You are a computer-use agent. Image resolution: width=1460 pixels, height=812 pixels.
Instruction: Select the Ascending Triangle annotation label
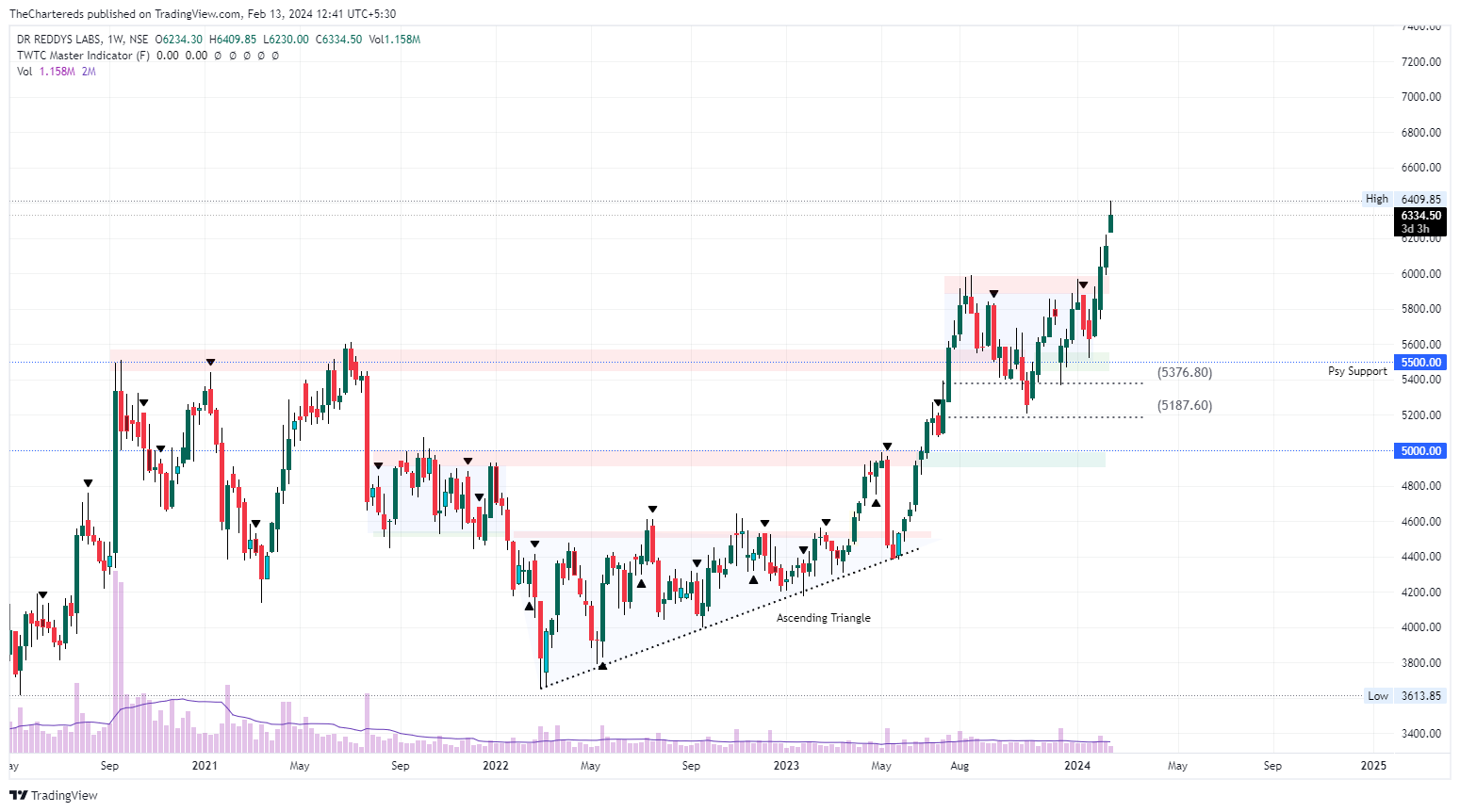[x=823, y=618]
